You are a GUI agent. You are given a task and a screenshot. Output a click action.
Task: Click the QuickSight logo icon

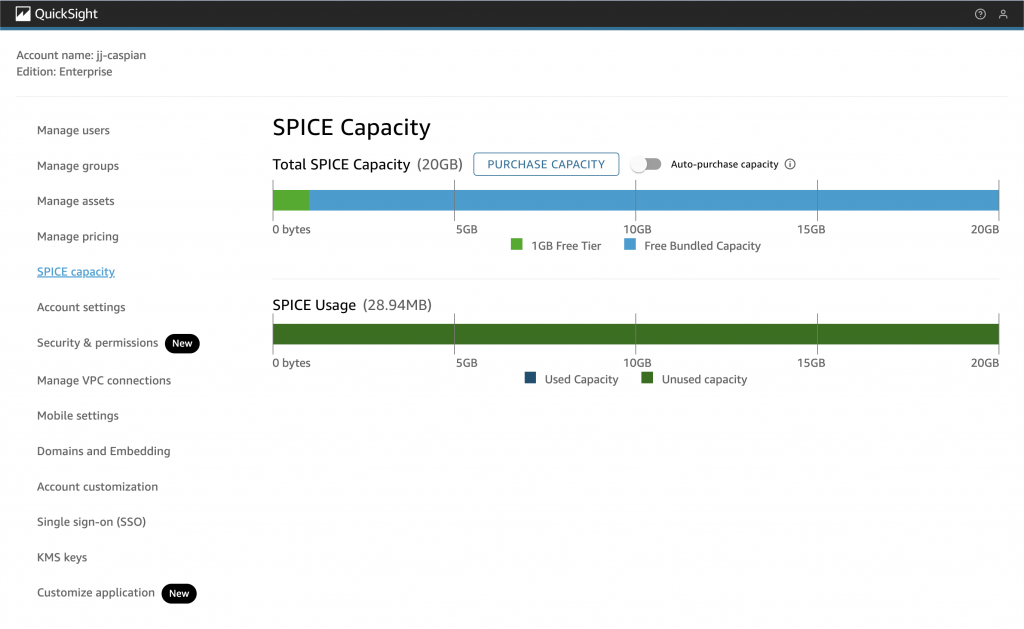23,14
